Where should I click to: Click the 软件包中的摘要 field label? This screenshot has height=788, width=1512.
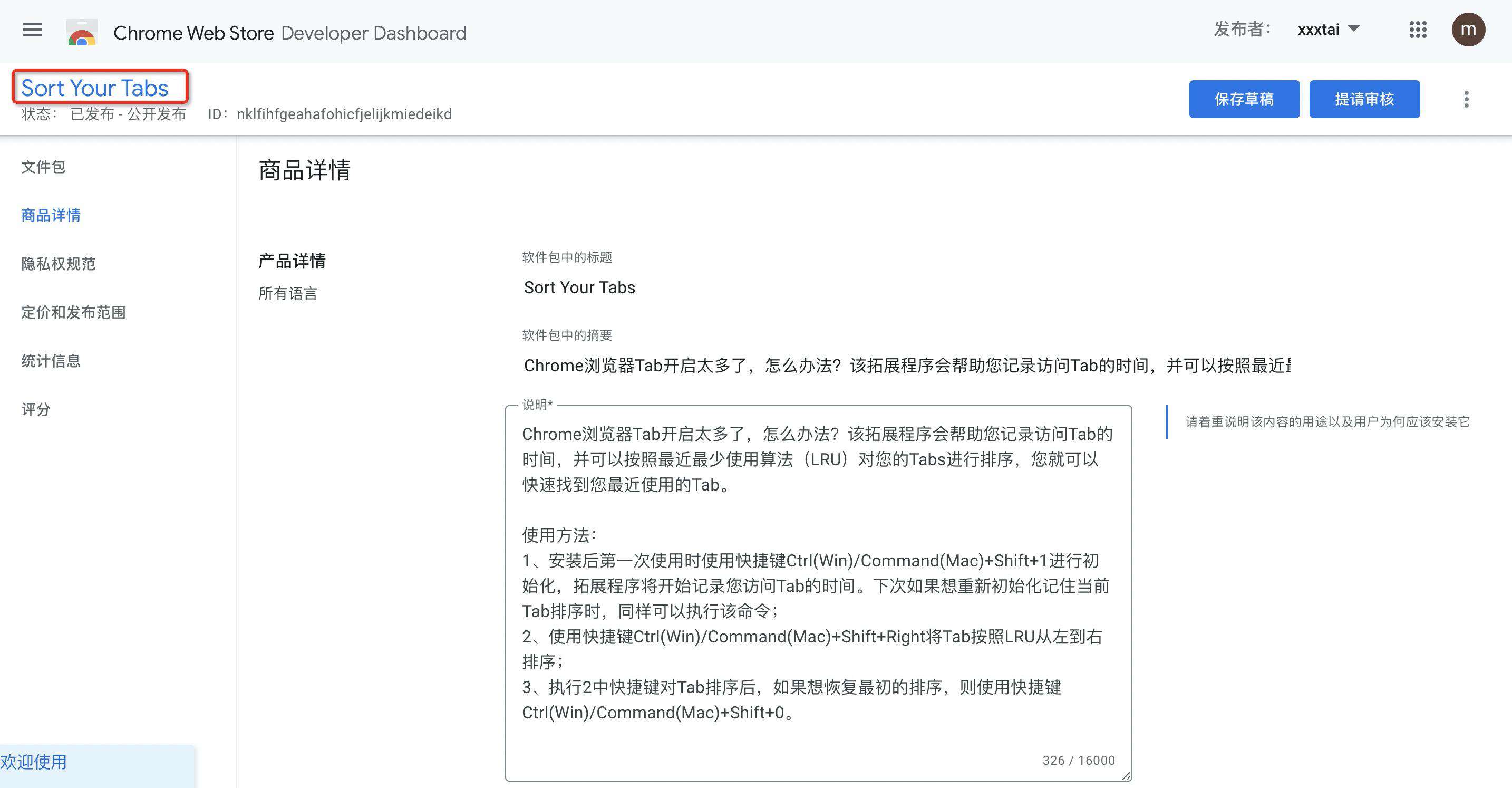(x=567, y=335)
